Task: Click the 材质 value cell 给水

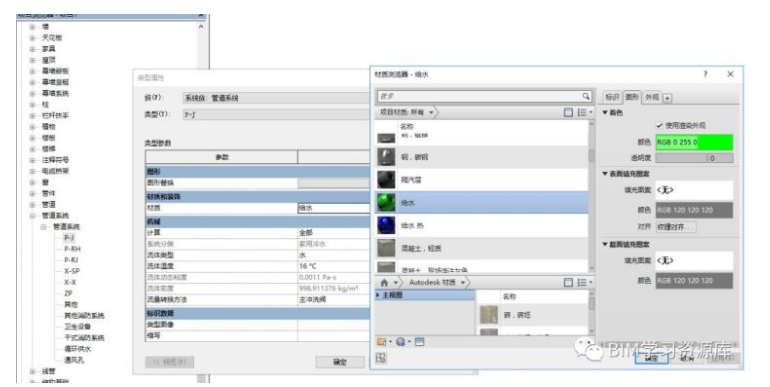Action: point(333,208)
